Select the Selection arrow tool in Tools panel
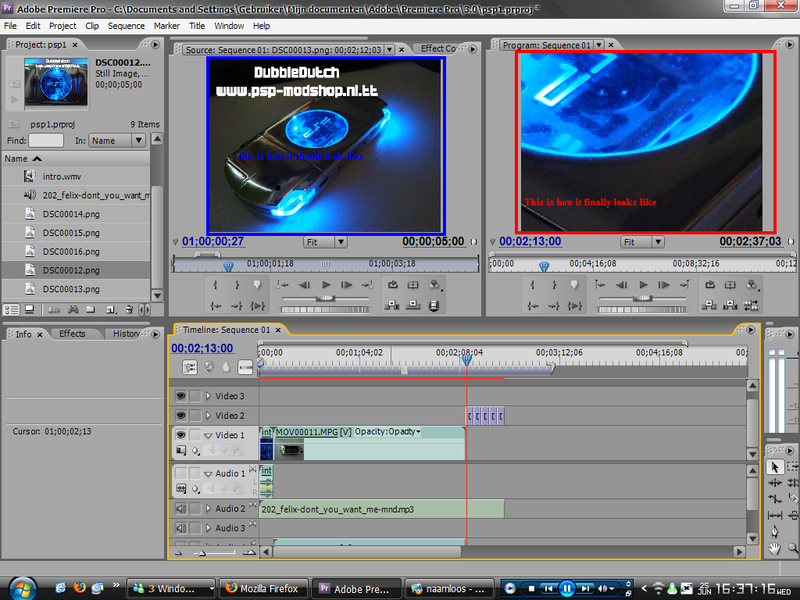Viewport: 800px width, 600px height. click(x=774, y=467)
